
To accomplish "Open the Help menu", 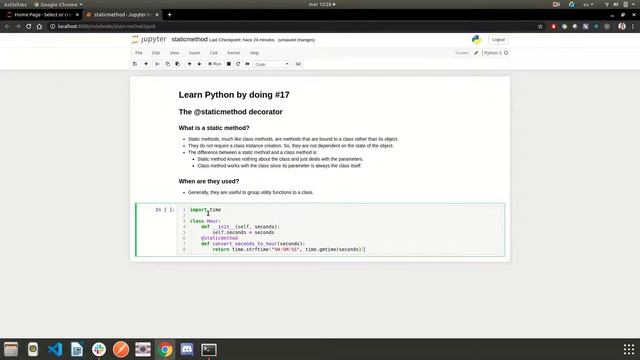I will tap(254, 53).
